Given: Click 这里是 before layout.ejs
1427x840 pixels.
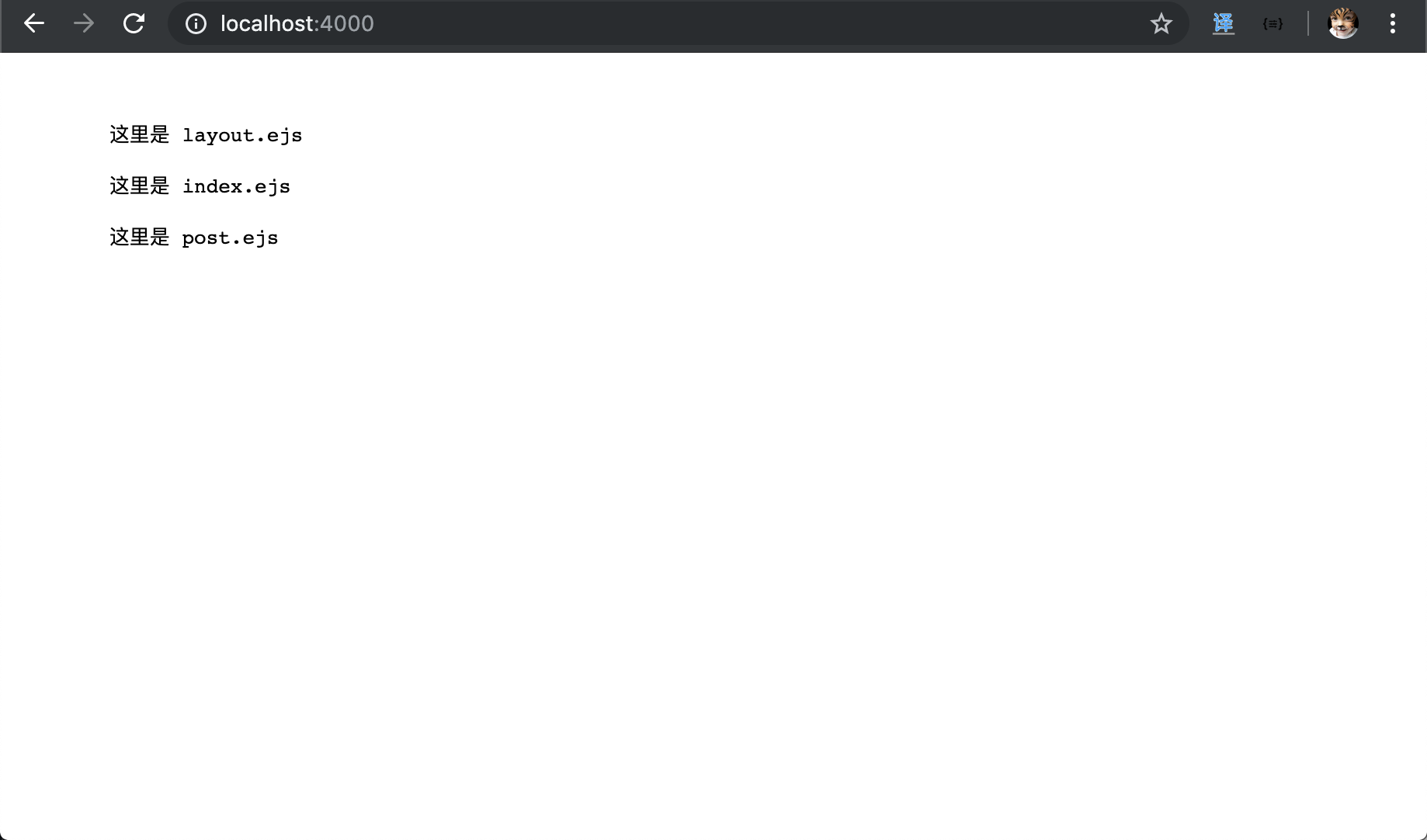Looking at the screenshot, I should click(x=140, y=135).
